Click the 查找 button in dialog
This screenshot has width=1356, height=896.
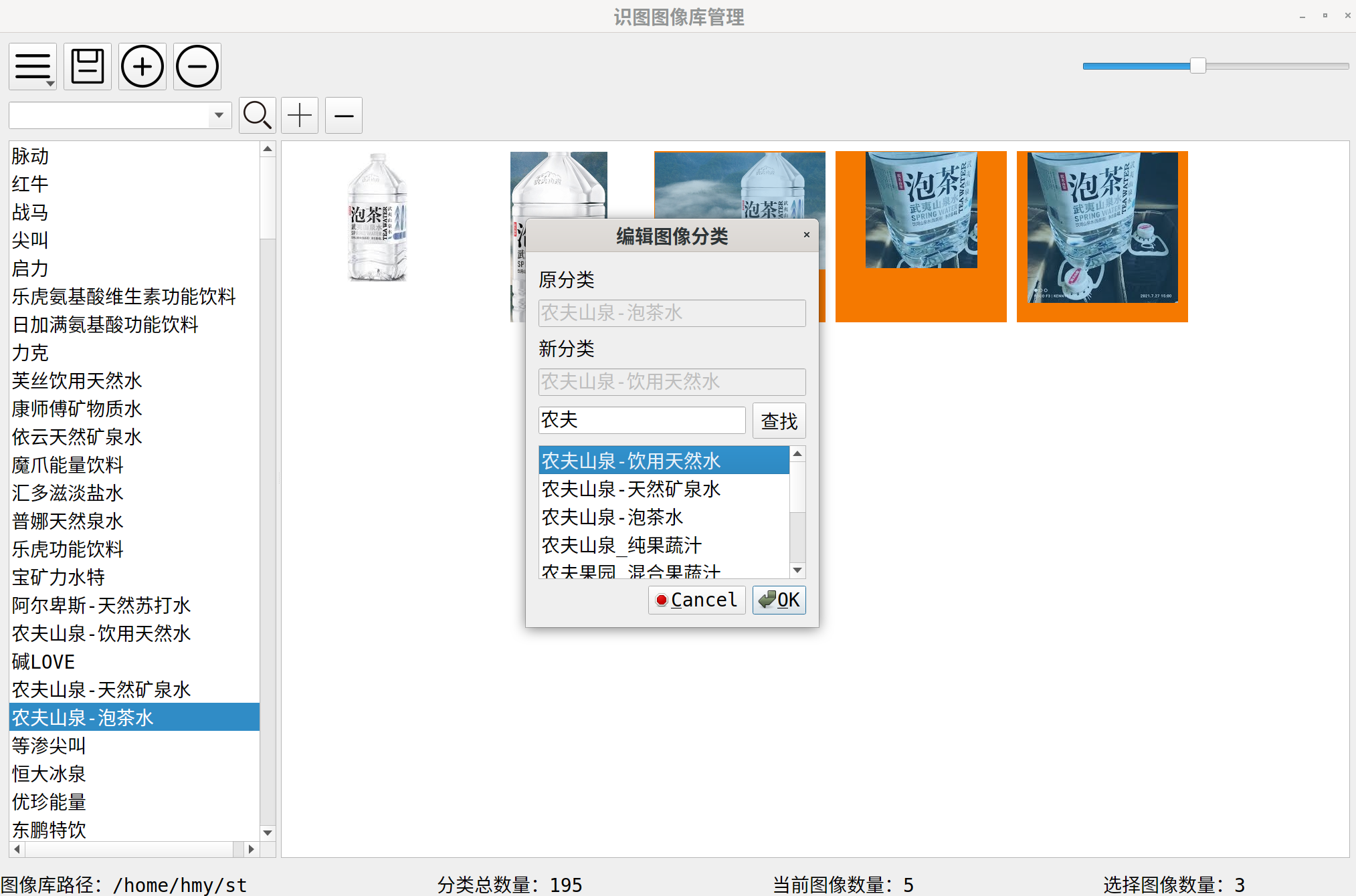pos(779,421)
